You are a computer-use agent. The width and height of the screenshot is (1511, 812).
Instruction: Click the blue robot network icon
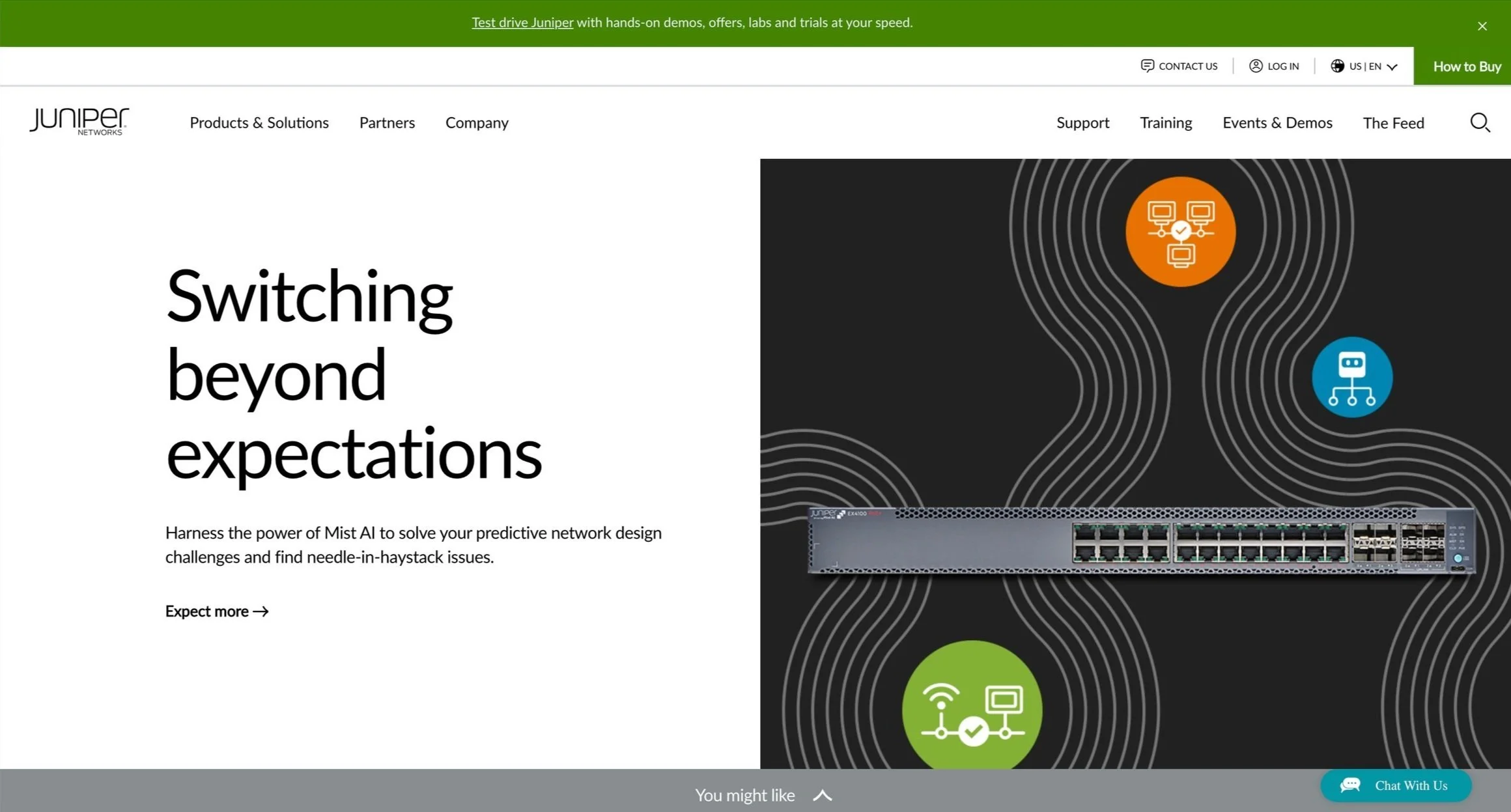(1351, 378)
